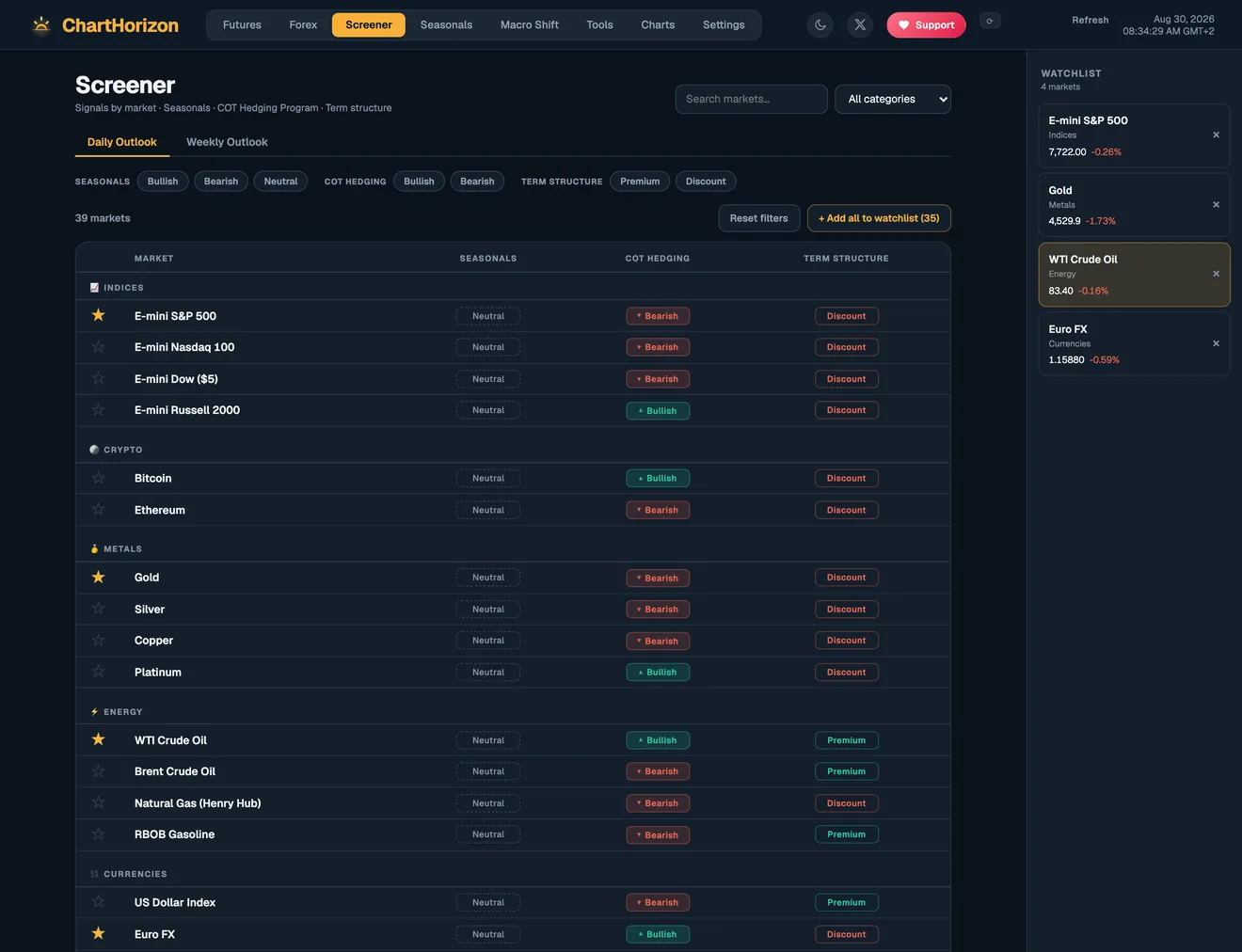Click Bearish badge in Ethereum row

click(658, 510)
